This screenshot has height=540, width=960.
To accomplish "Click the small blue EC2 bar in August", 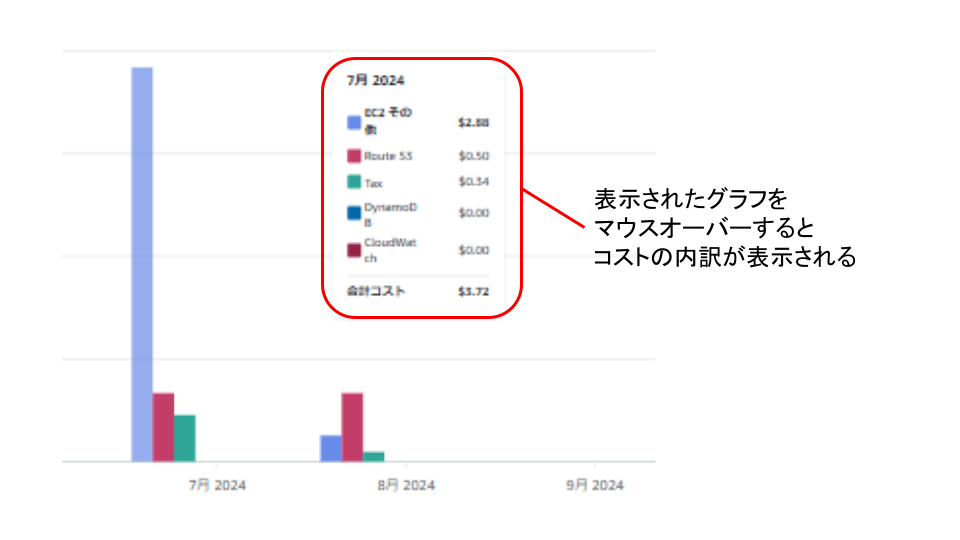I will point(331,448).
